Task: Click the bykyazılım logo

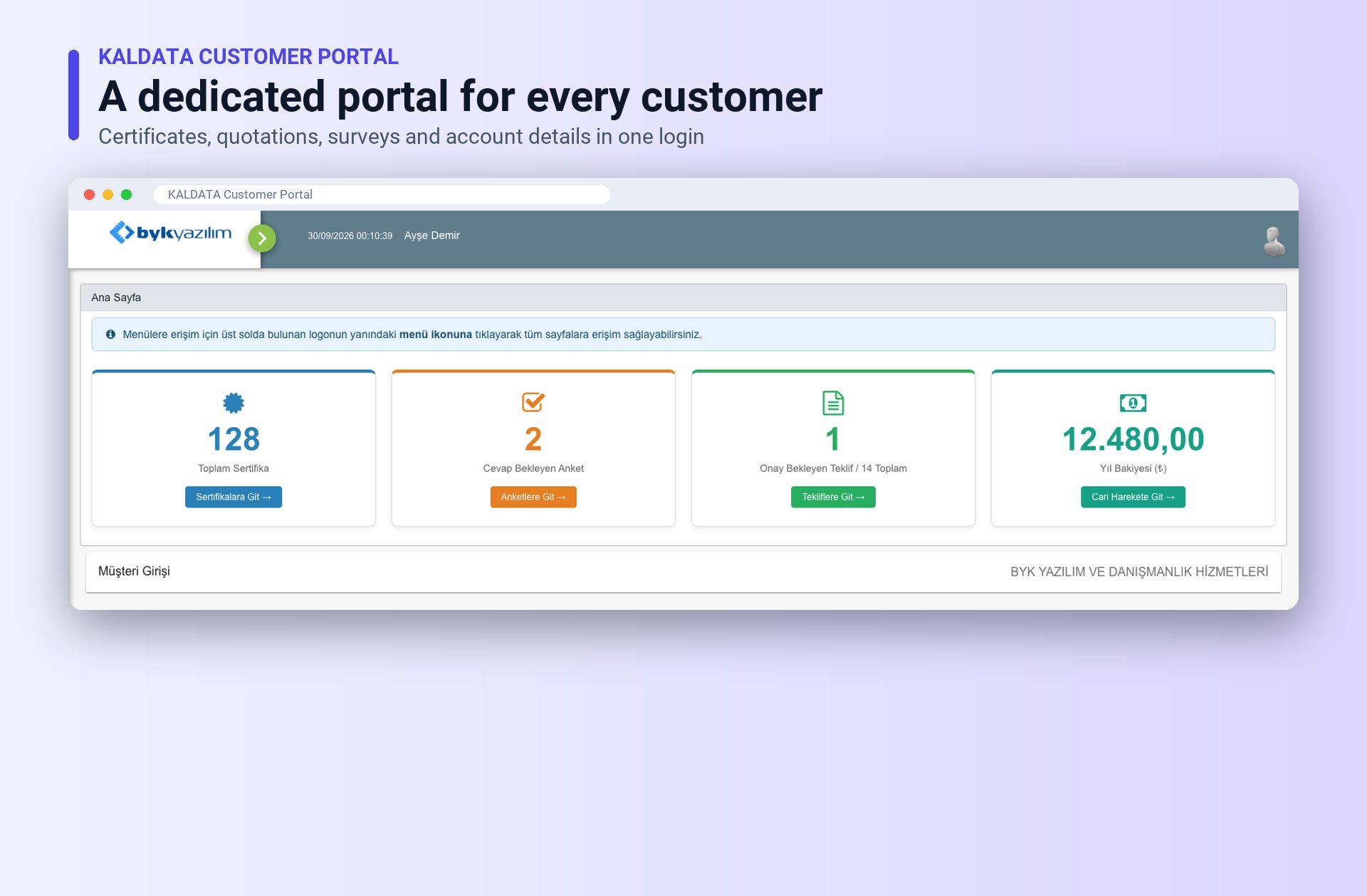Action: click(x=170, y=233)
